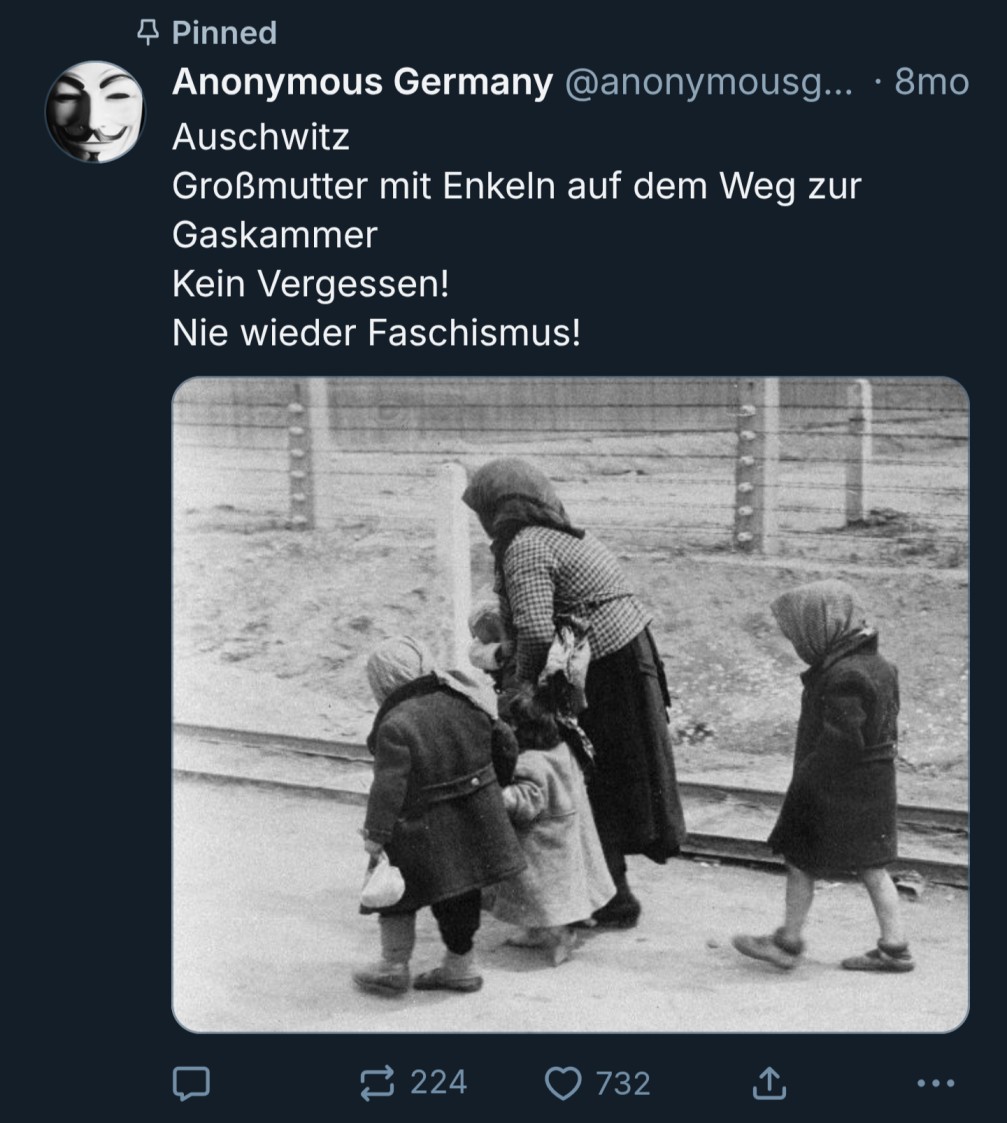The width and height of the screenshot is (1007, 1123).
Task: Click the word Gaskammer in the post
Action: (274, 235)
